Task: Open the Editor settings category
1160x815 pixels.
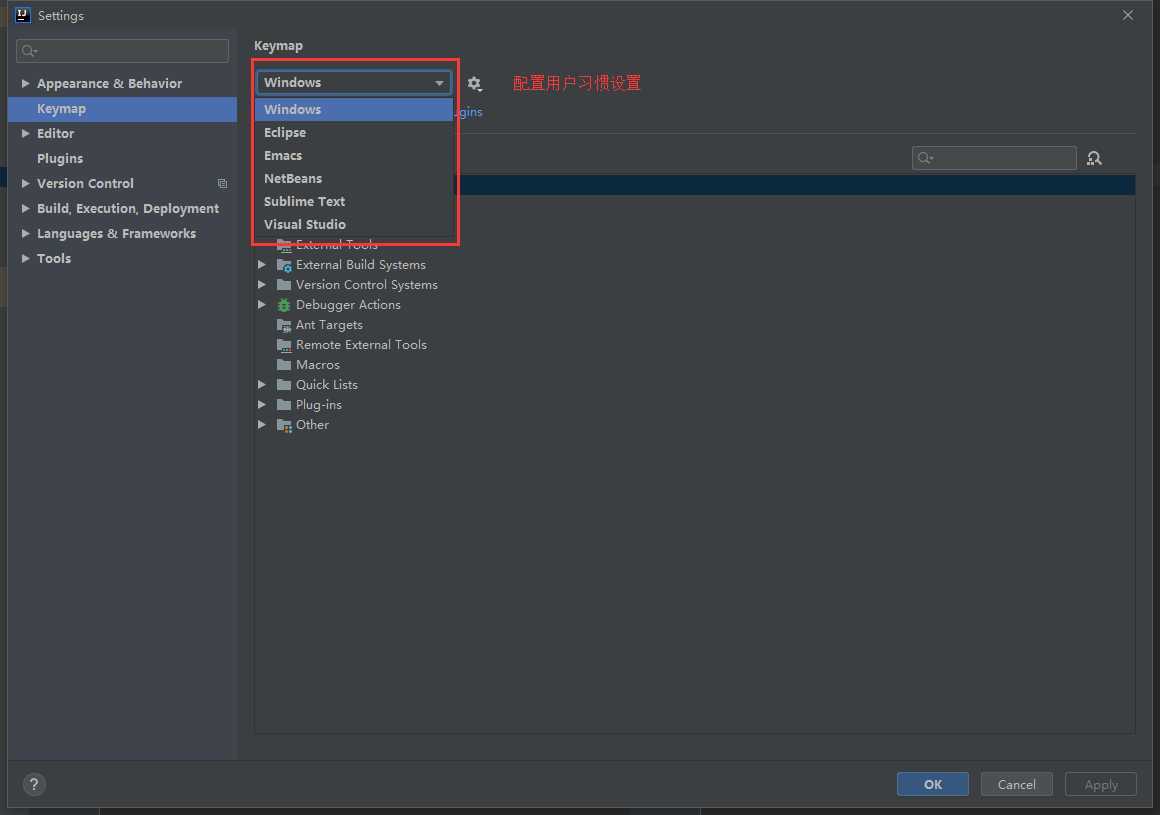Action: coord(122,133)
